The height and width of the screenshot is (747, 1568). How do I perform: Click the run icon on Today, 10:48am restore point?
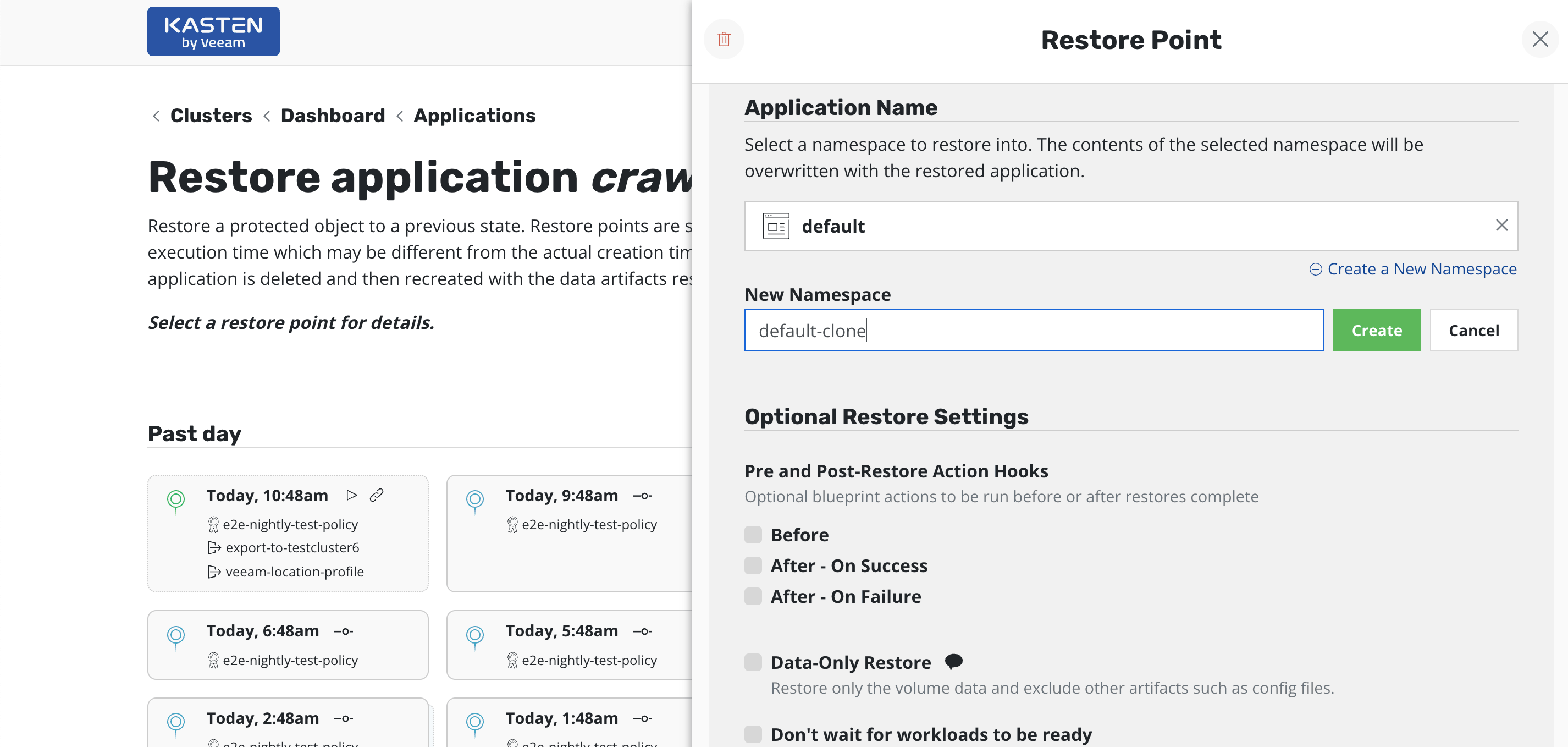click(352, 495)
